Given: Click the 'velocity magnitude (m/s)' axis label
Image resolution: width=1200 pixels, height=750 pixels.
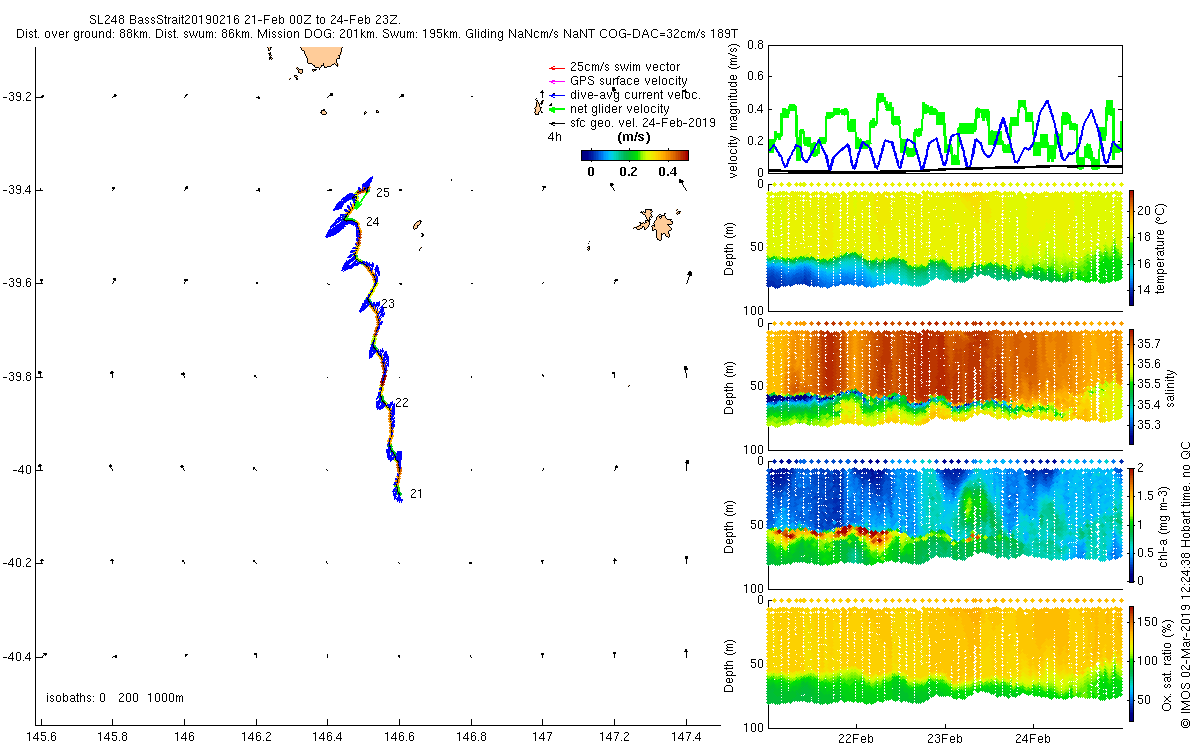Looking at the screenshot, I should (x=733, y=109).
